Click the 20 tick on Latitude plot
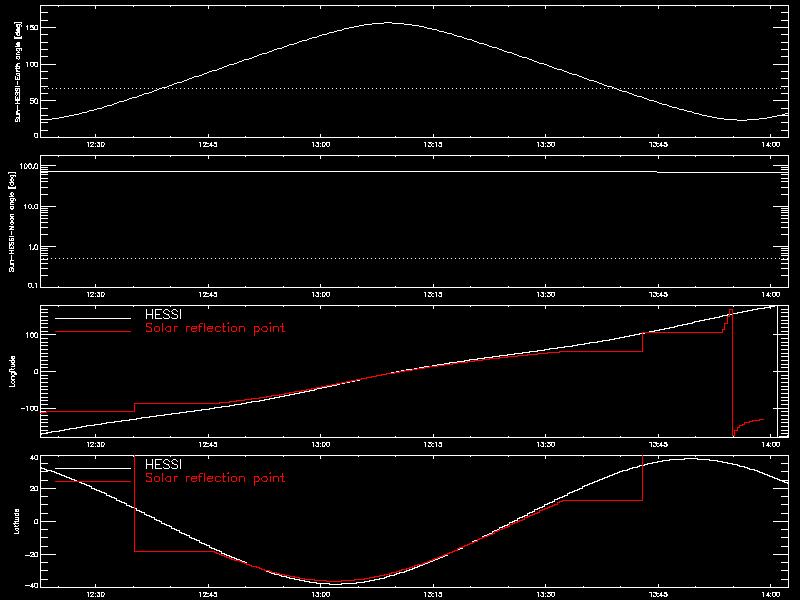Viewport: 800px width, 600px height. (34, 488)
